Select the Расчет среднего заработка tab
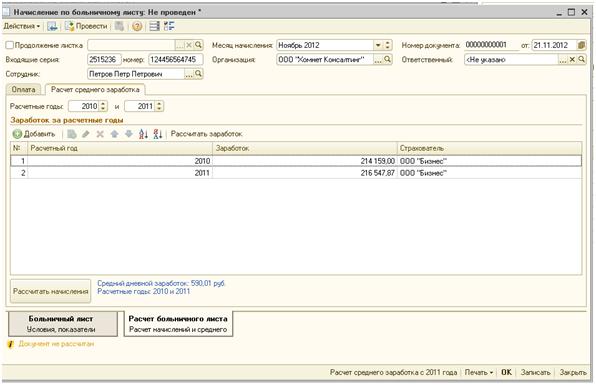Image resolution: width=596 pixels, height=385 pixels. tap(95, 90)
